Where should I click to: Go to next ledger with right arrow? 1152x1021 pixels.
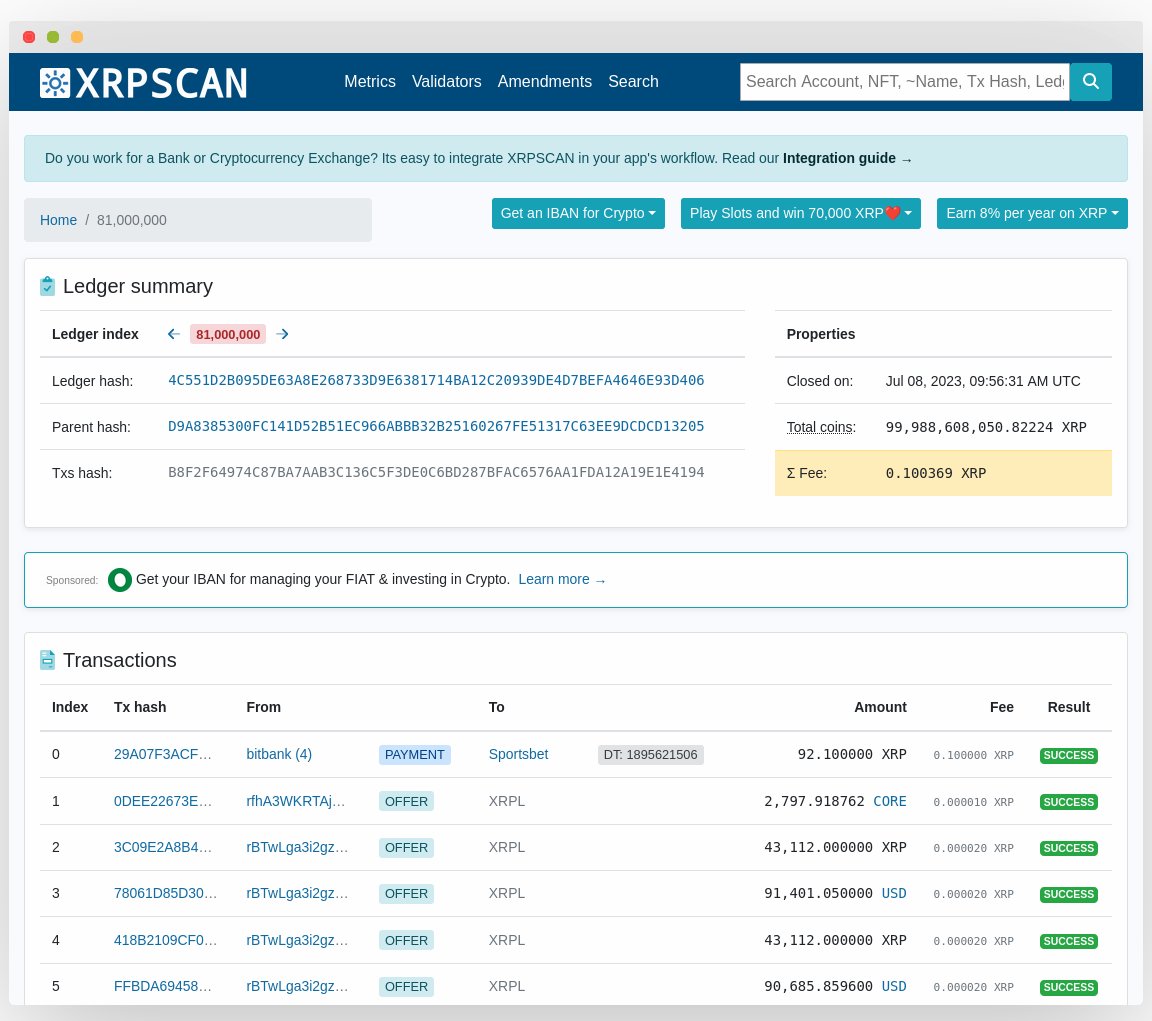tap(282, 334)
